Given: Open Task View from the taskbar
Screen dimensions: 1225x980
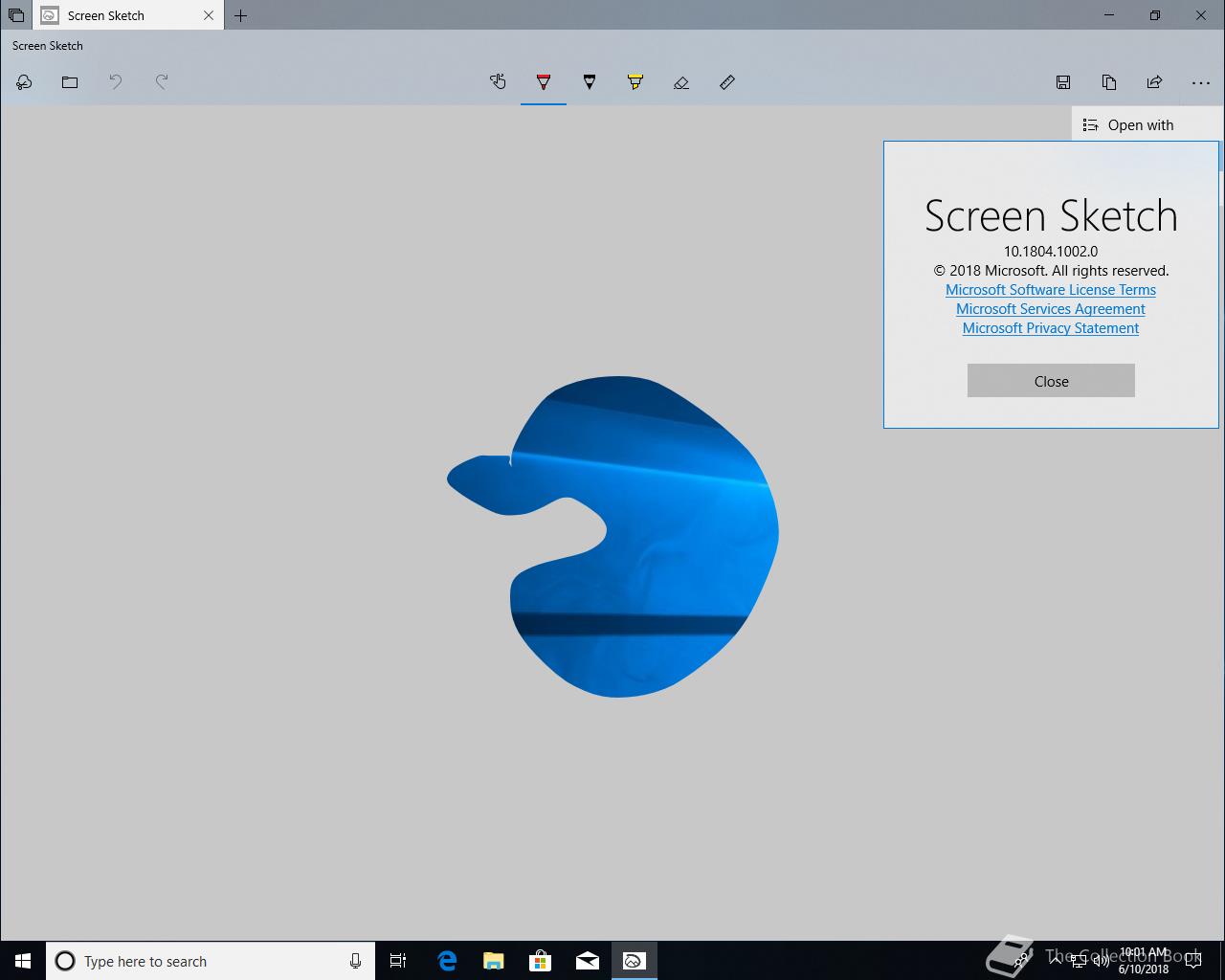Looking at the screenshot, I should pyautogui.click(x=398, y=961).
